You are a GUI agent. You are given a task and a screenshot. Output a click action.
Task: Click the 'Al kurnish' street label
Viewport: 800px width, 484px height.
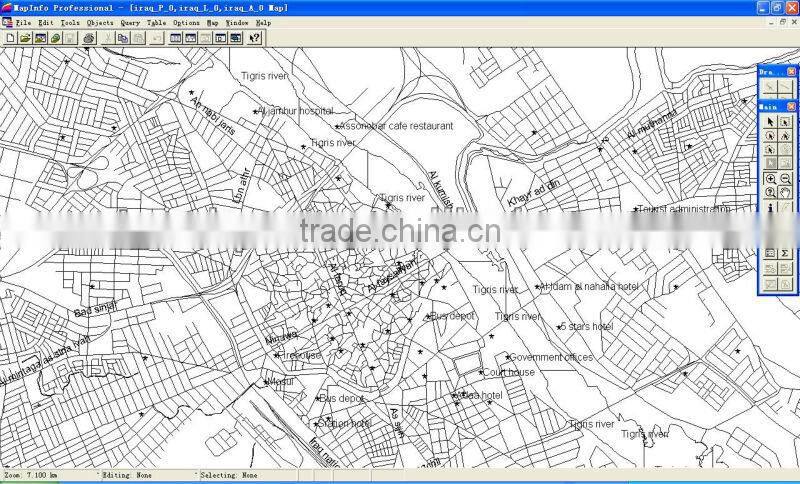coord(441,190)
